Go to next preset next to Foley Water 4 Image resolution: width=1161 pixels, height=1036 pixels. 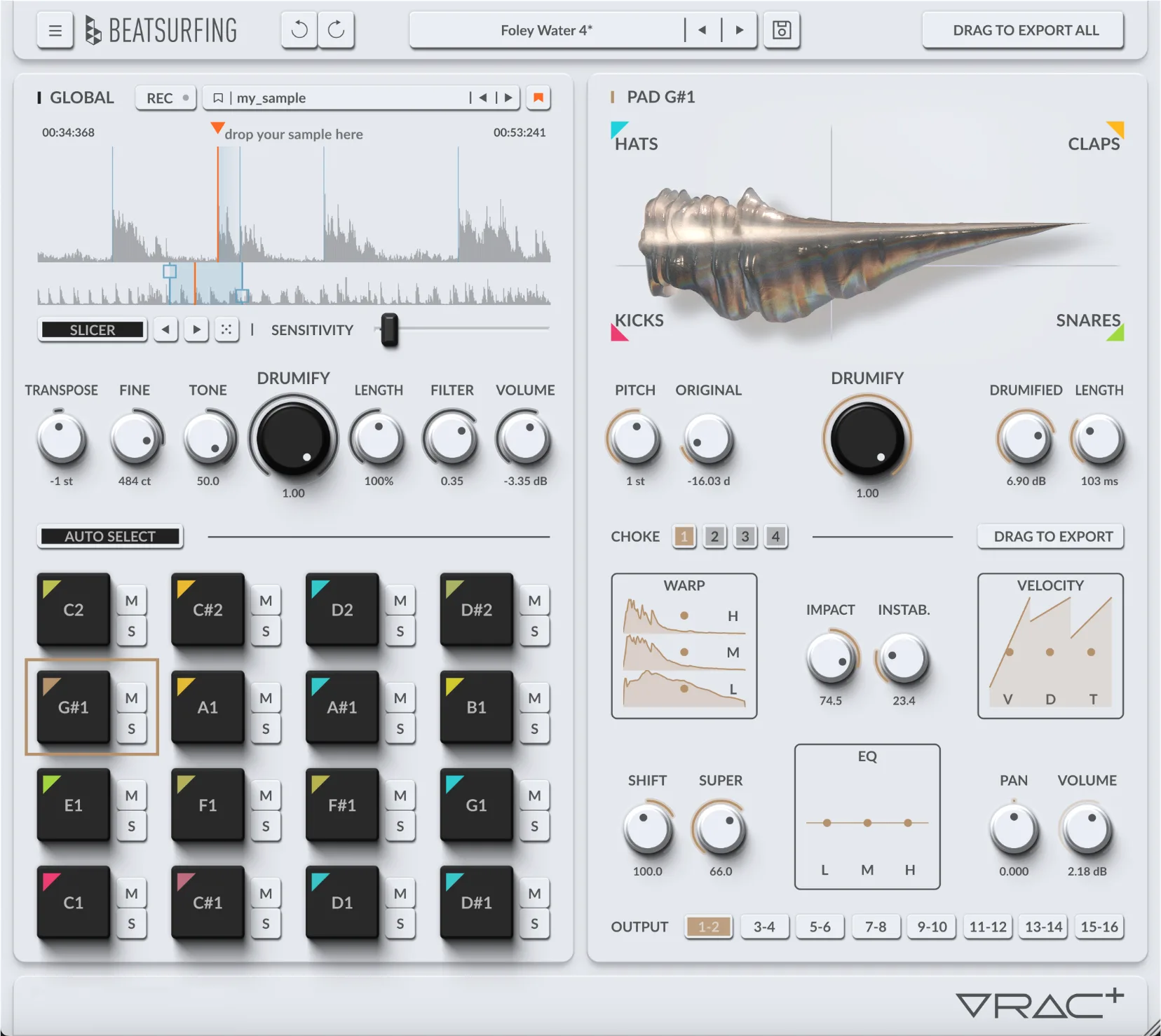(x=739, y=30)
